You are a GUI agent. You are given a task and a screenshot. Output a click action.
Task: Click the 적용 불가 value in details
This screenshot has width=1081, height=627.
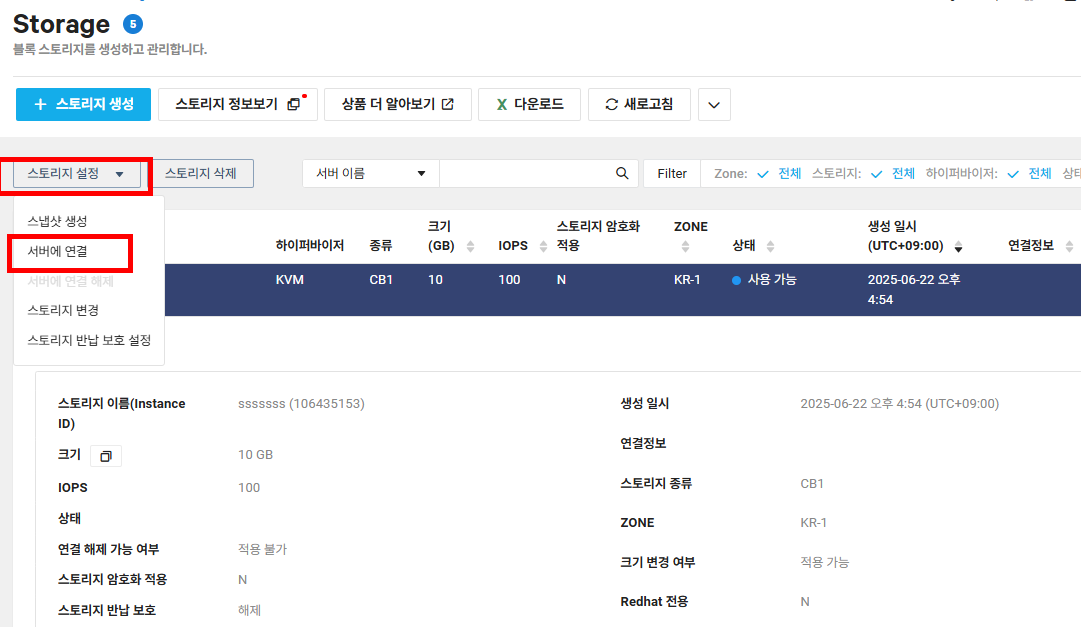(x=263, y=550)
